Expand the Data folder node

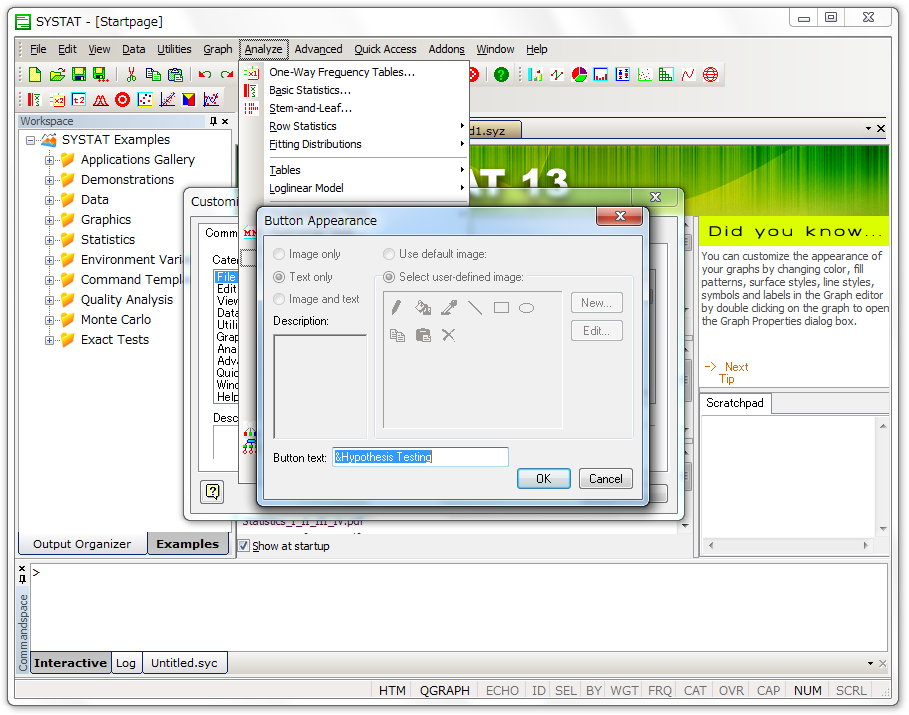coord(49,200)
